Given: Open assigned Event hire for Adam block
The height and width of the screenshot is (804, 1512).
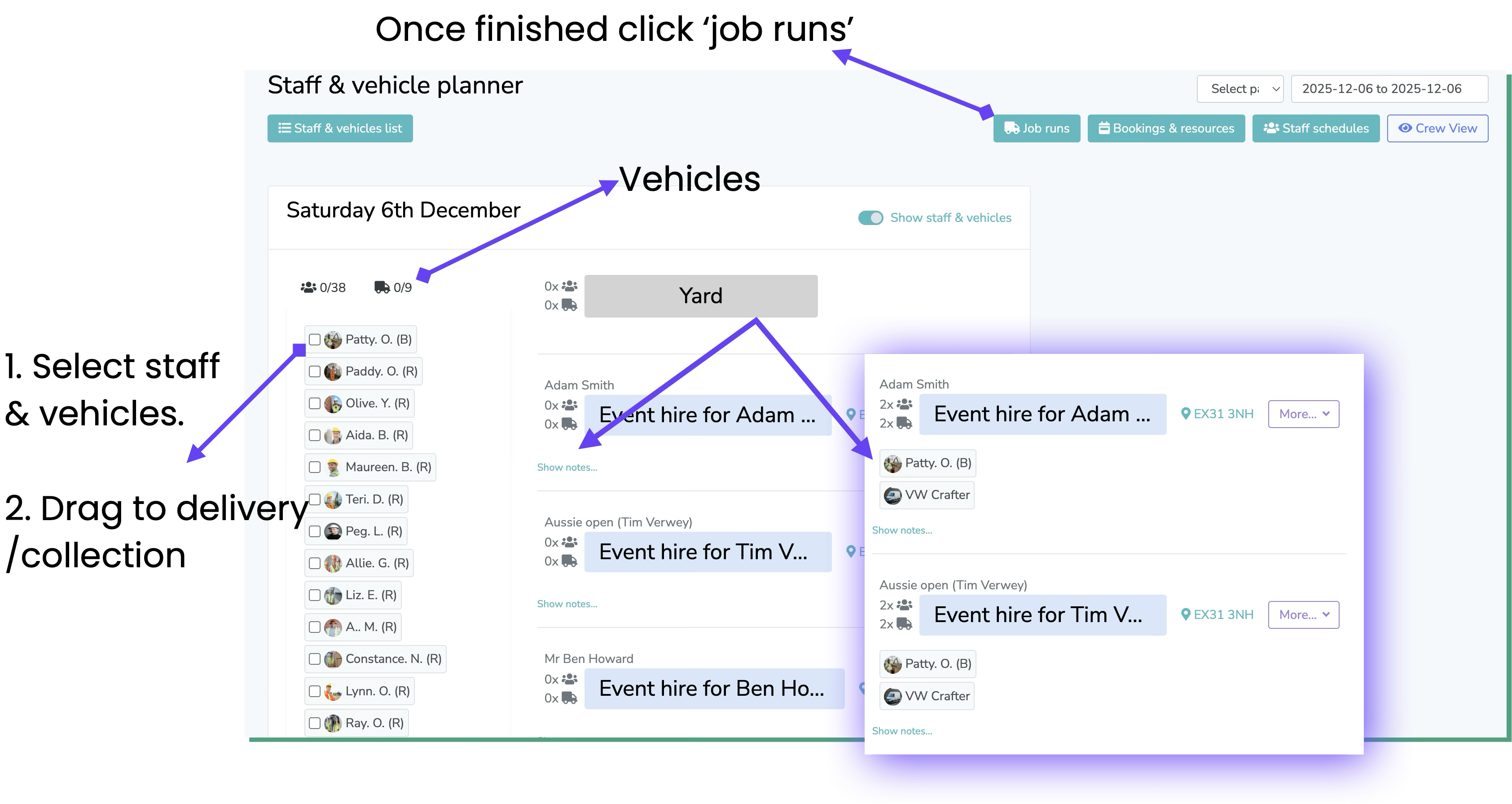Looking at the screenshot, I should [1042, 414].
